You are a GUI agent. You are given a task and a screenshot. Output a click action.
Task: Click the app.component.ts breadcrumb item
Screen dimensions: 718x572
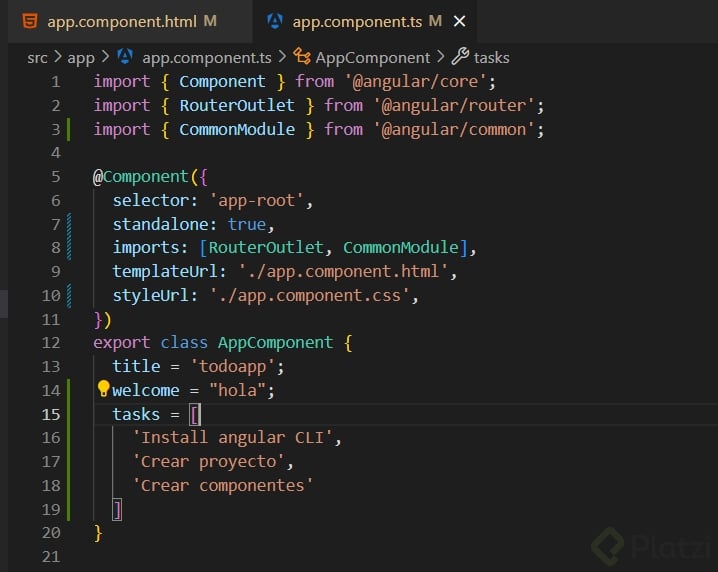(x=207, y=58)
